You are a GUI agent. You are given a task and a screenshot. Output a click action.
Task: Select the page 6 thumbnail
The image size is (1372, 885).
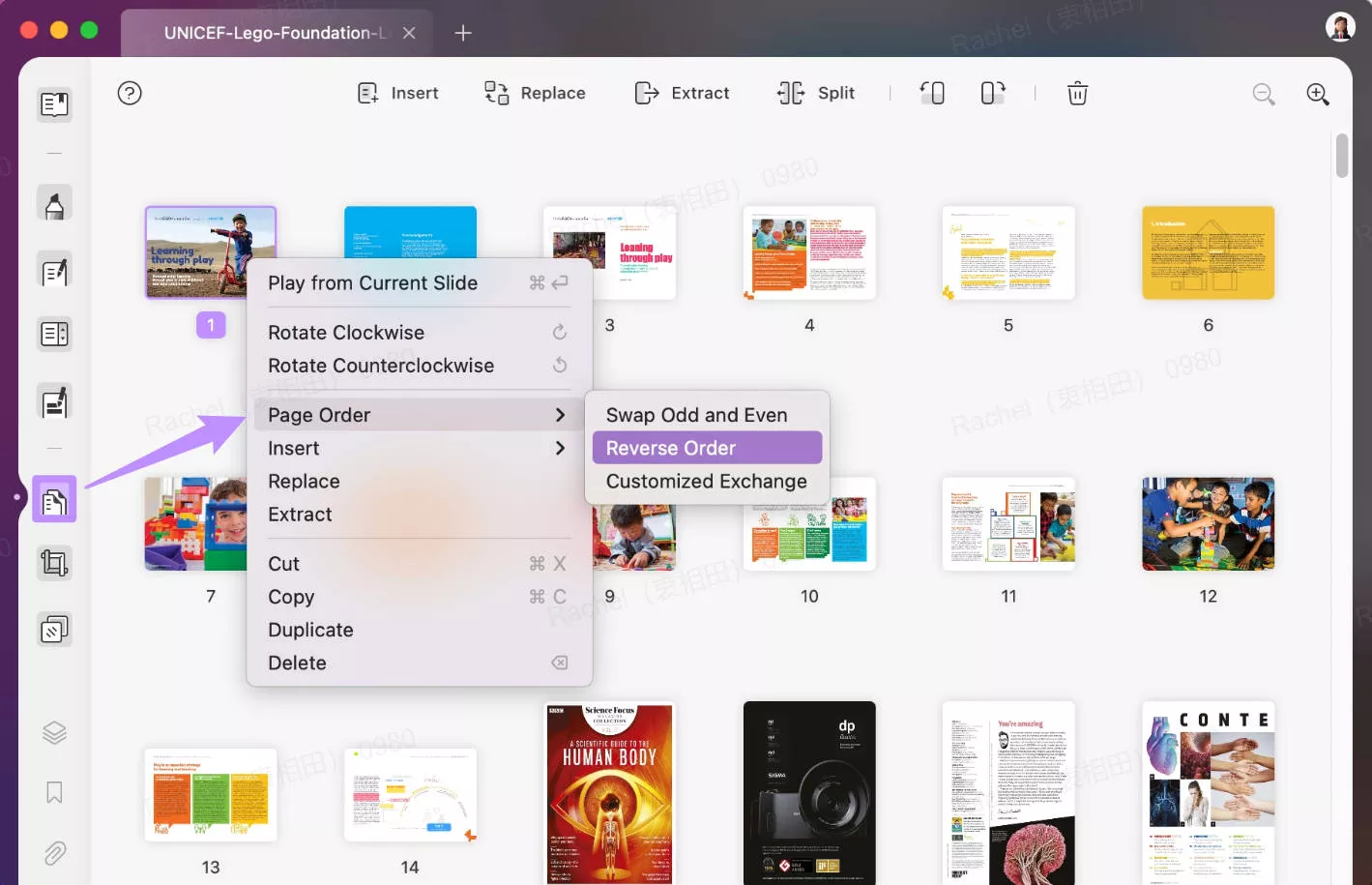click(x=1208, y=252)
